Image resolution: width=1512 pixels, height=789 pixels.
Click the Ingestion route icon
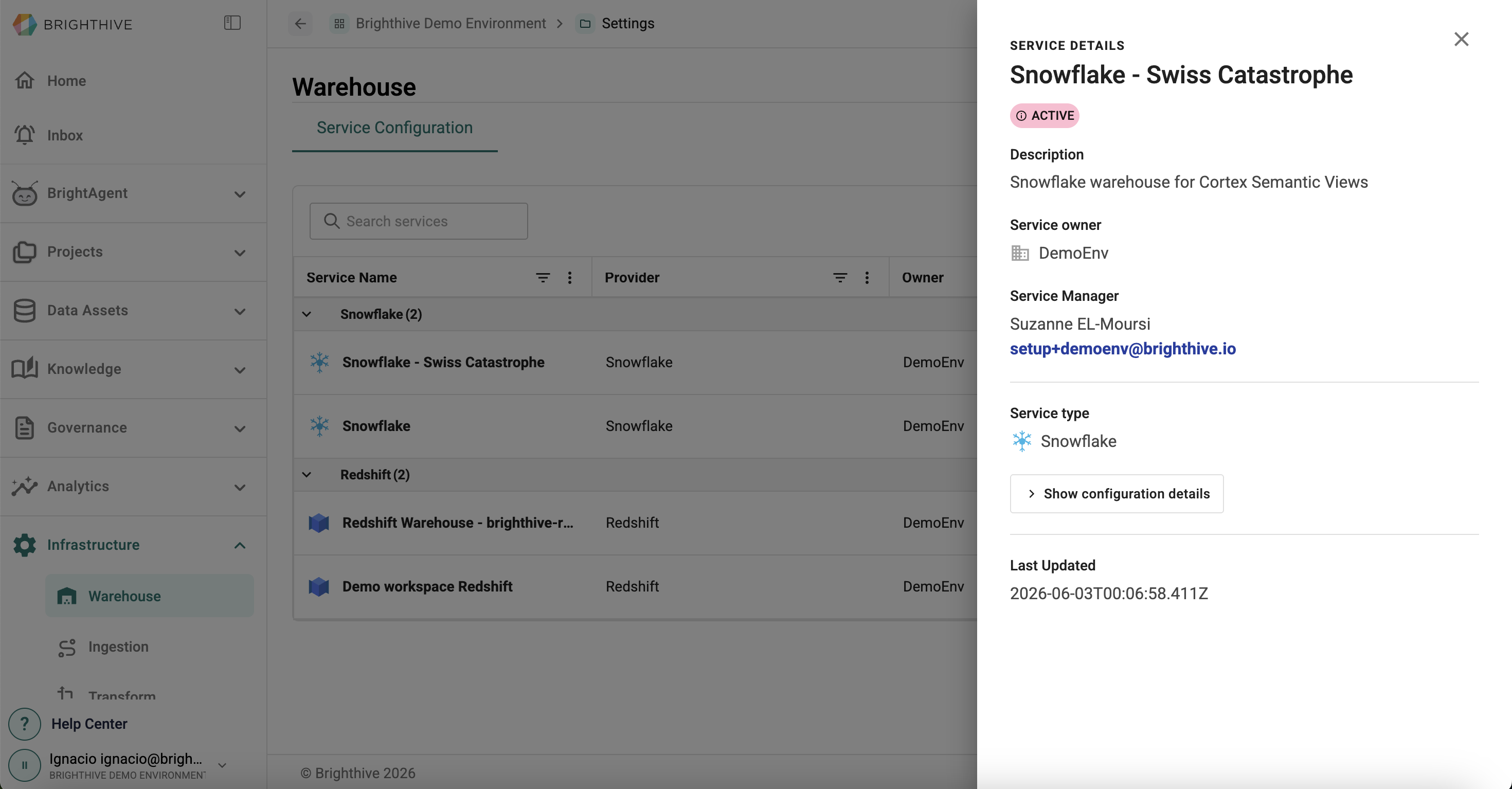point(67,647)
